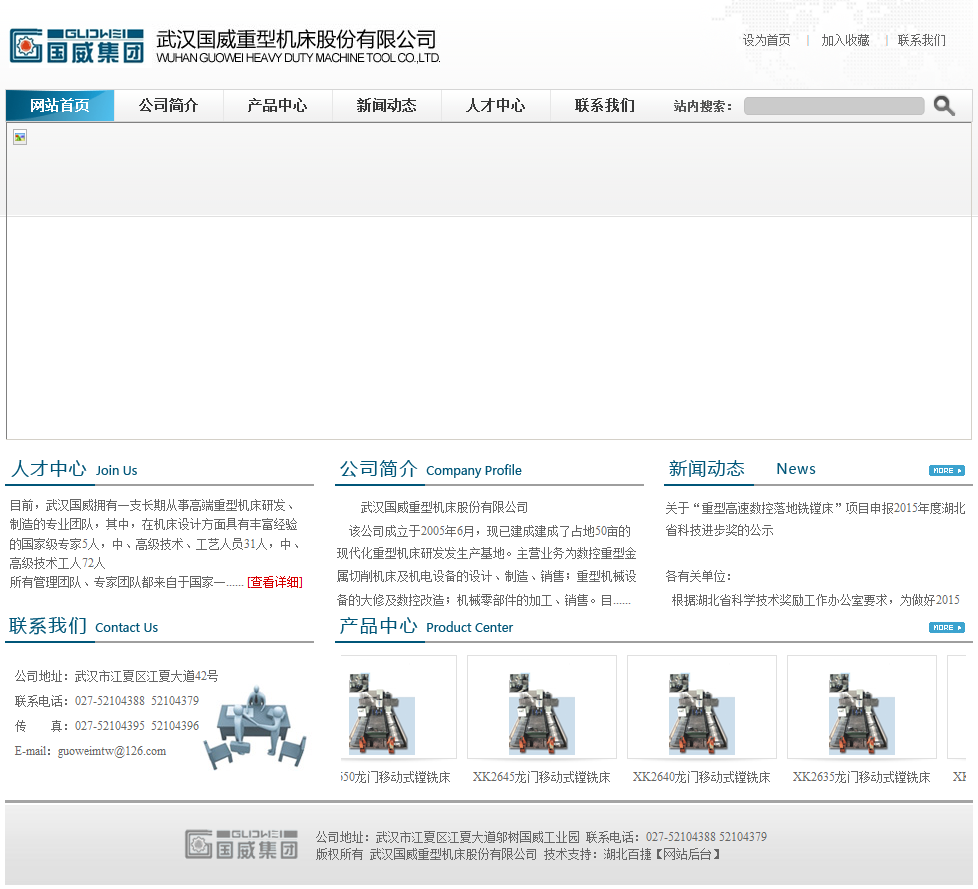Click the search magnifier icon
The width and height of the screenshot is (978, 889).
click(943, 106)
